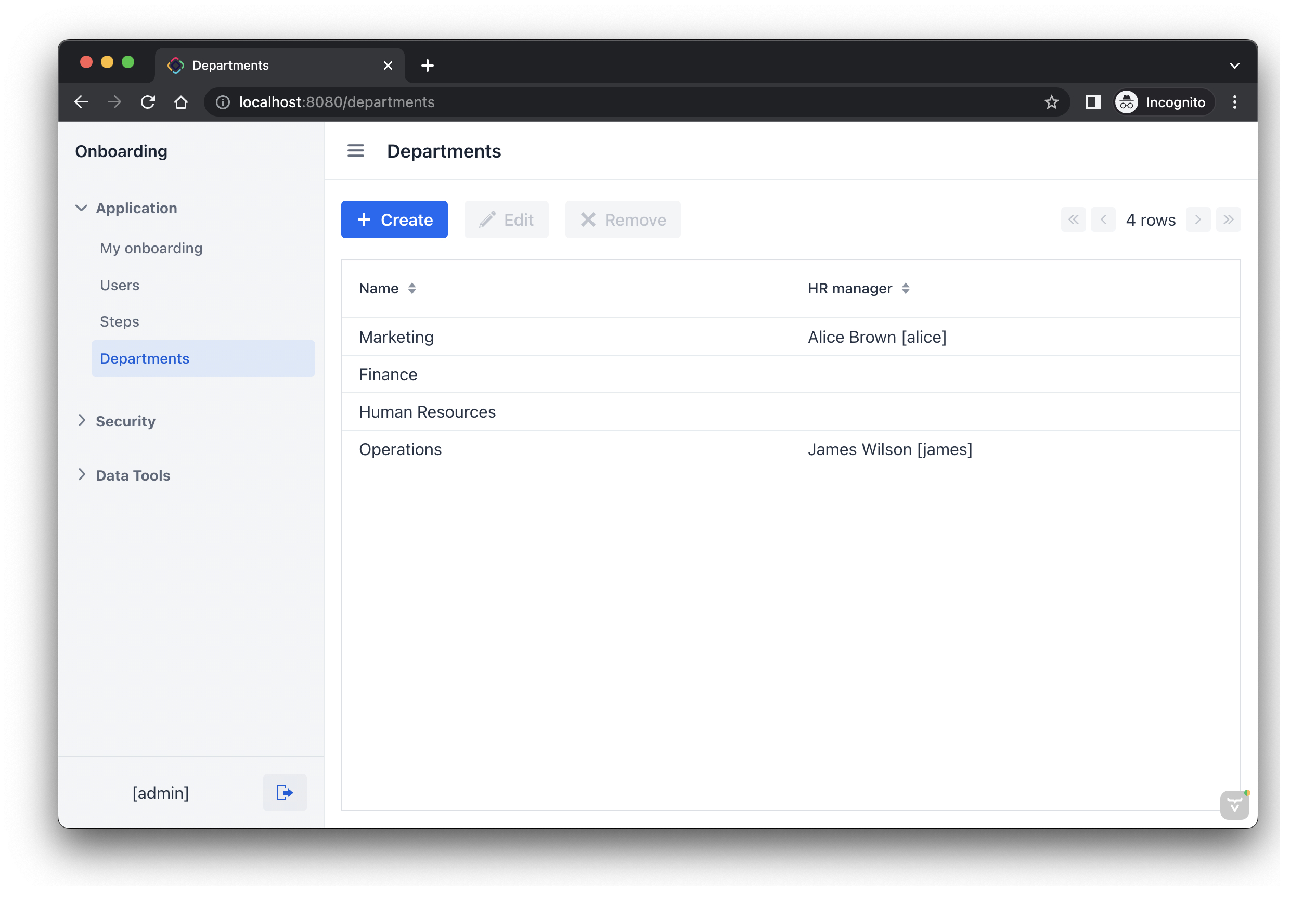Select the Marketing department row
The height and width of the screenshot is (905, 1316).
396,337
